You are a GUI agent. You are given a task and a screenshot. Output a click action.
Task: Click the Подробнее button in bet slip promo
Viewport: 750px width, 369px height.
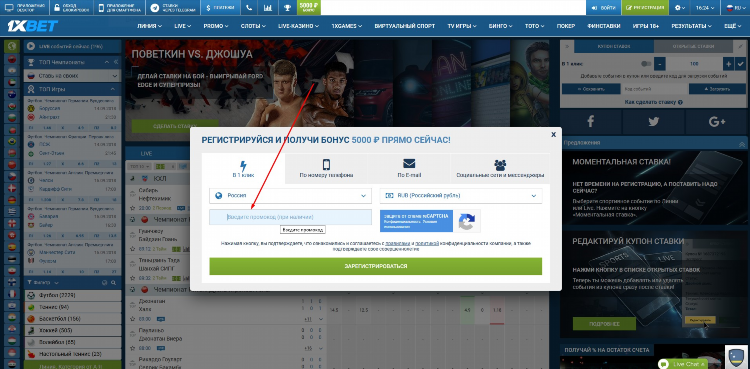(x=605, y=324)
